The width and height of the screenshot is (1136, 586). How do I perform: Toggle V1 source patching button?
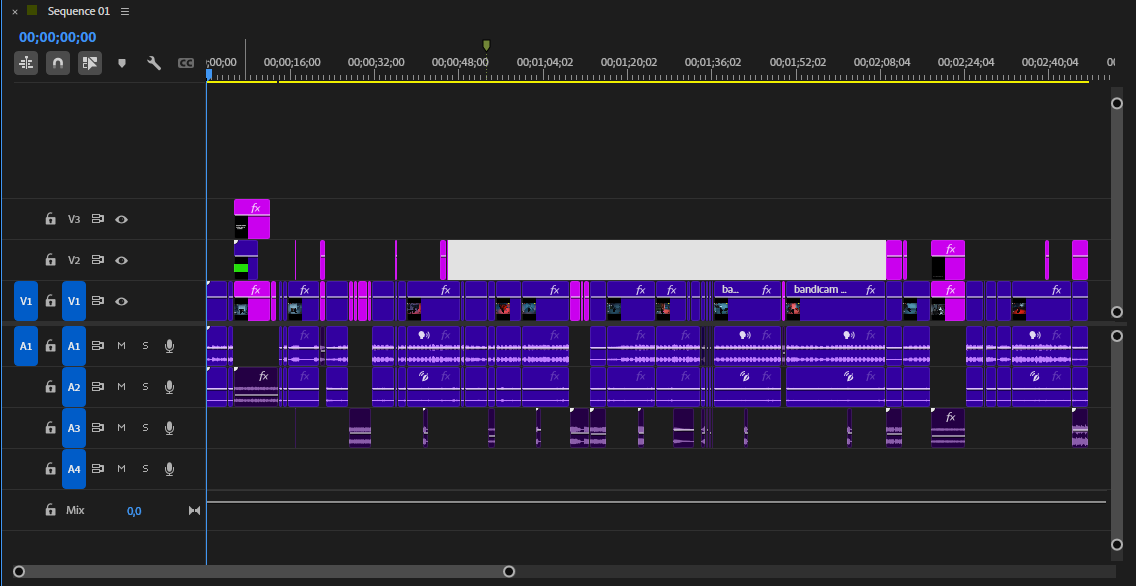pos(26,301)
